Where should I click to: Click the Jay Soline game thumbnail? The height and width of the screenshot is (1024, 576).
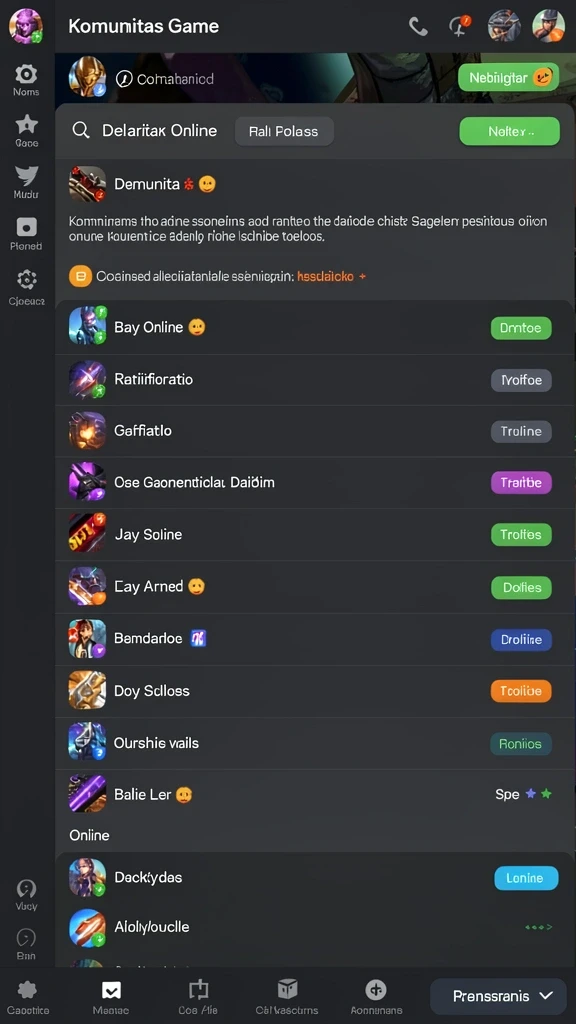[87, 534]
